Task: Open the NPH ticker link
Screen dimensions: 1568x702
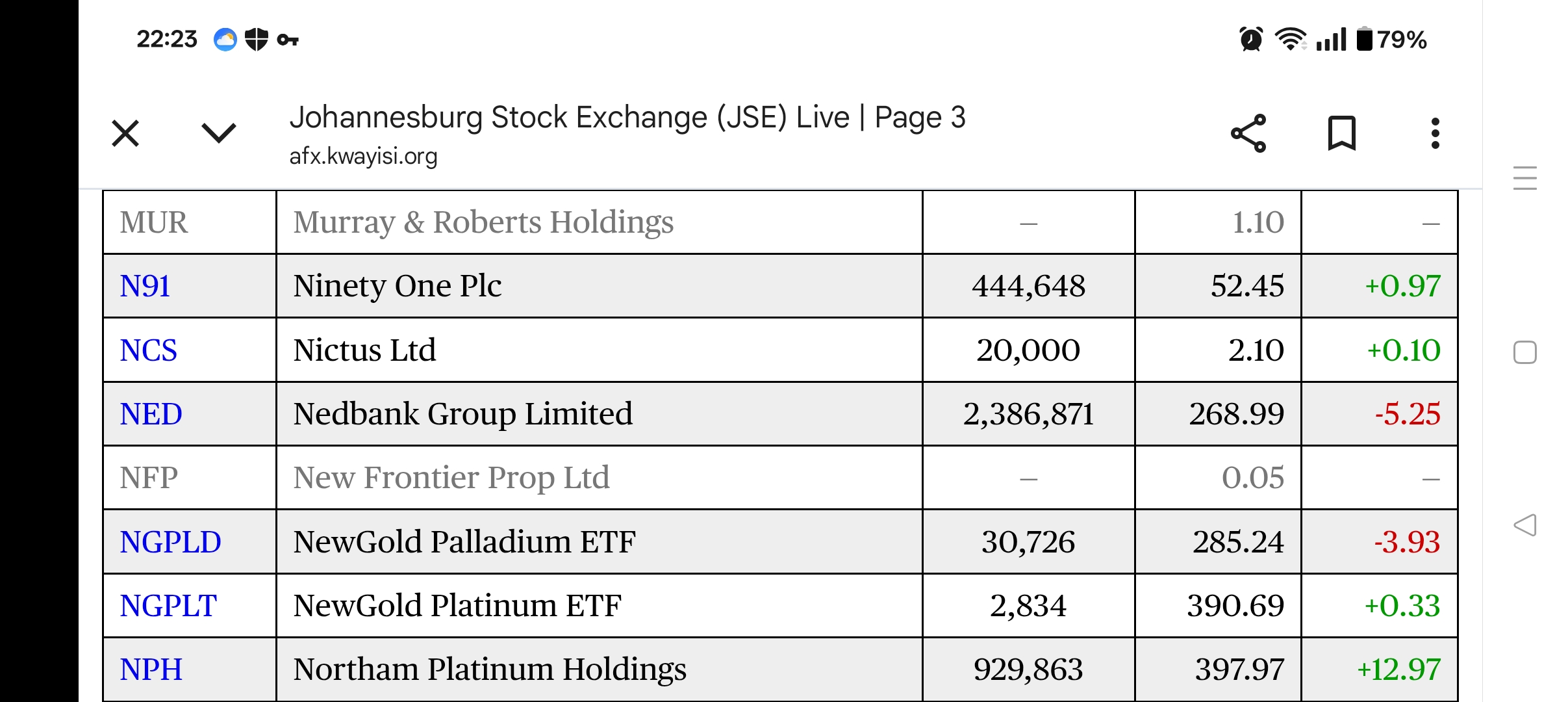Action: point(151,669)
